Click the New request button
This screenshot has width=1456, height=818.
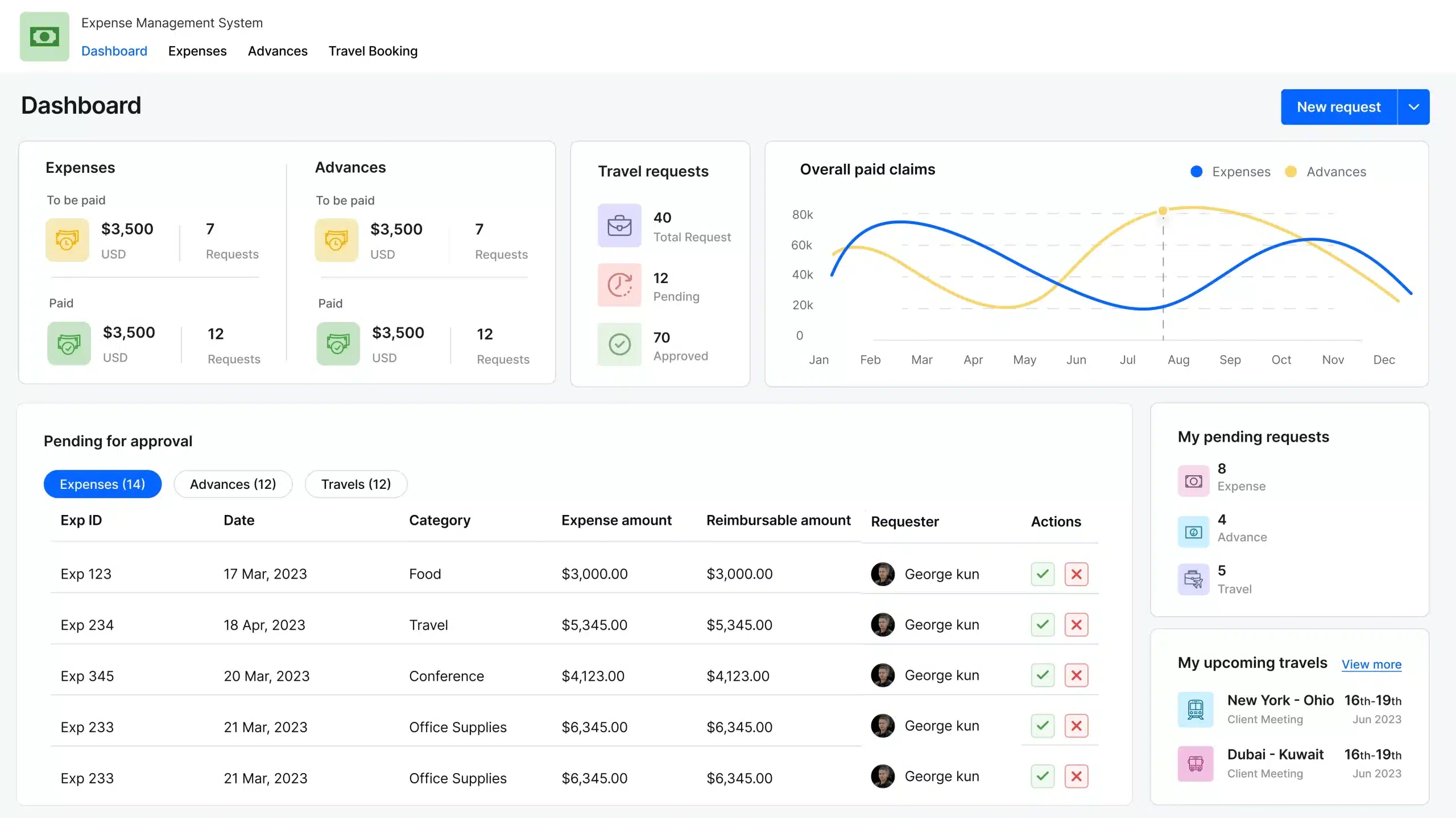tap(1338, 107)
